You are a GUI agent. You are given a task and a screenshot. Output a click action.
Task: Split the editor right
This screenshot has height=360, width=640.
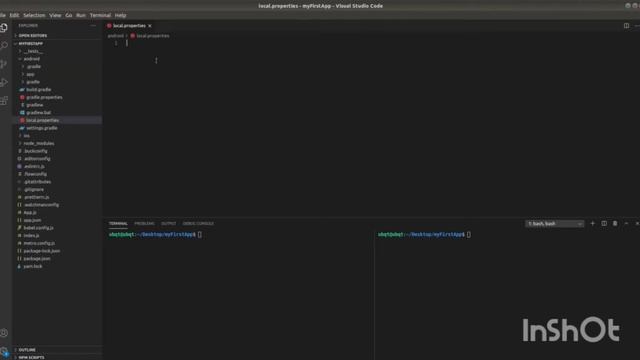pyautogui.click(x=626, y=26)
